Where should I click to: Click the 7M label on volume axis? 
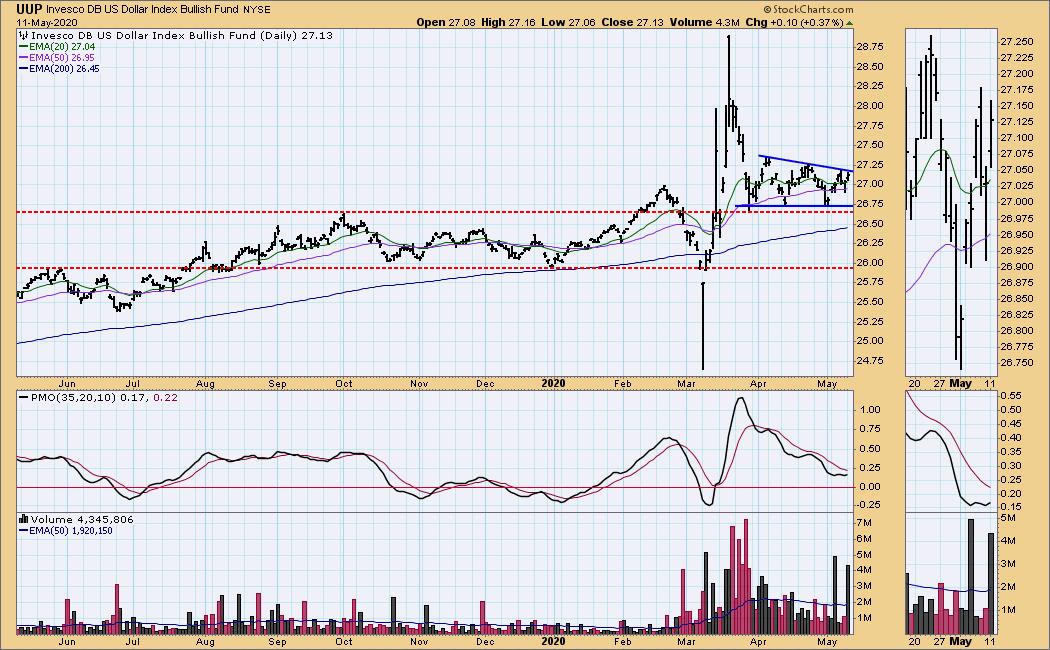(863, 523)
